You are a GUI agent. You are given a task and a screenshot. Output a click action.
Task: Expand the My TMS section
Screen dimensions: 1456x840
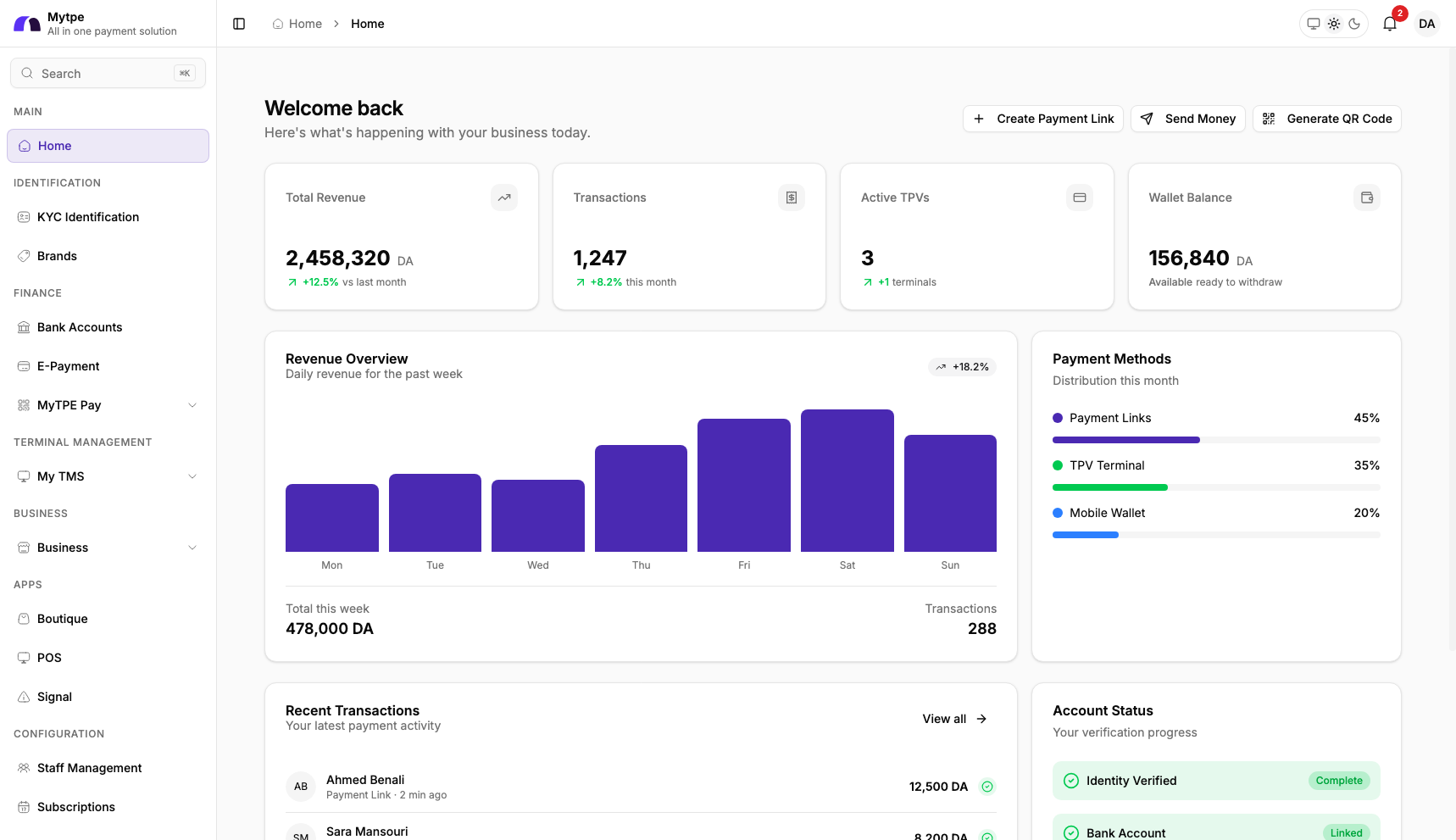pyautogui.click(x=192, y=476)
